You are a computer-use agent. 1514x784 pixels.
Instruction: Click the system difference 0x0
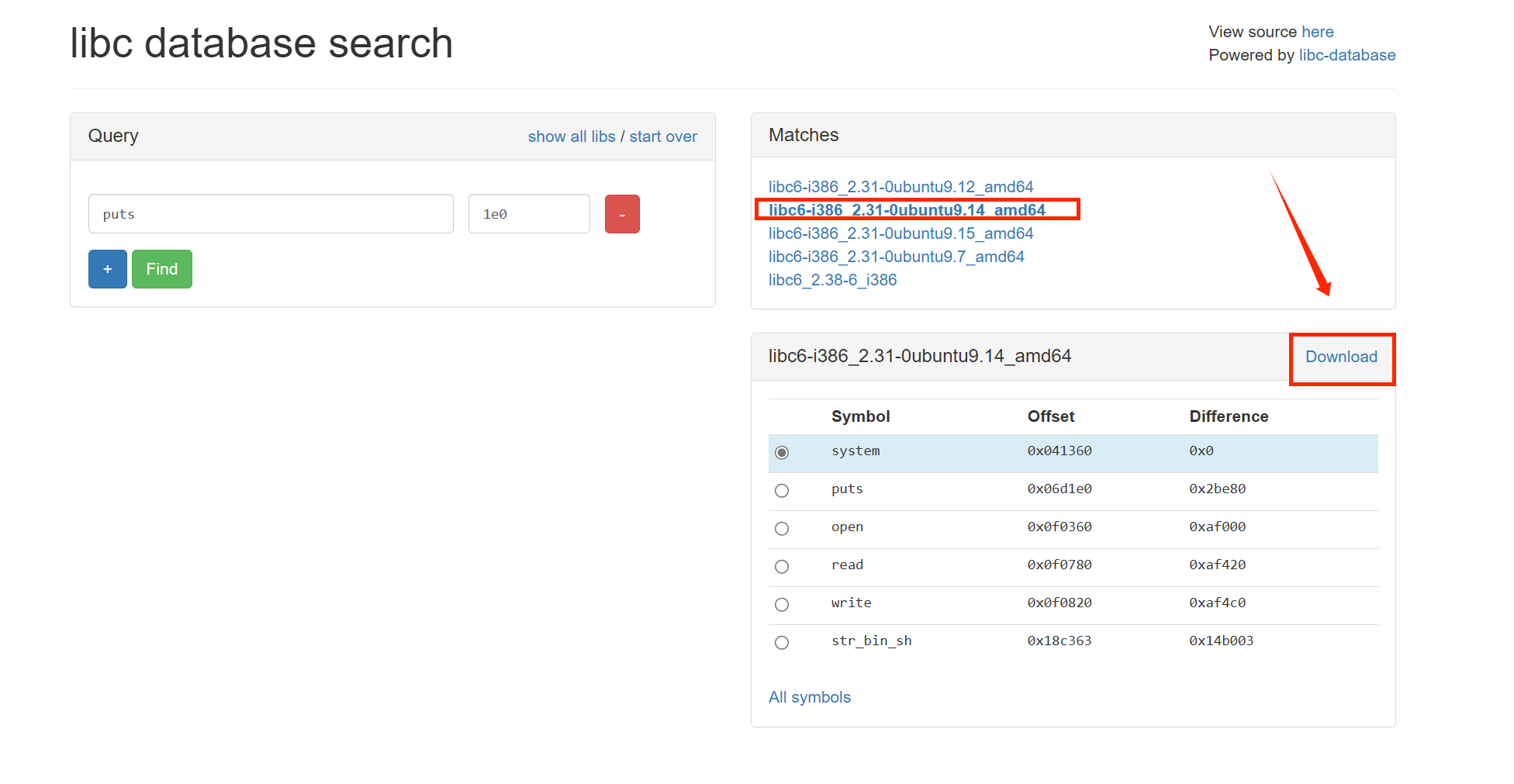[1201, 451]
